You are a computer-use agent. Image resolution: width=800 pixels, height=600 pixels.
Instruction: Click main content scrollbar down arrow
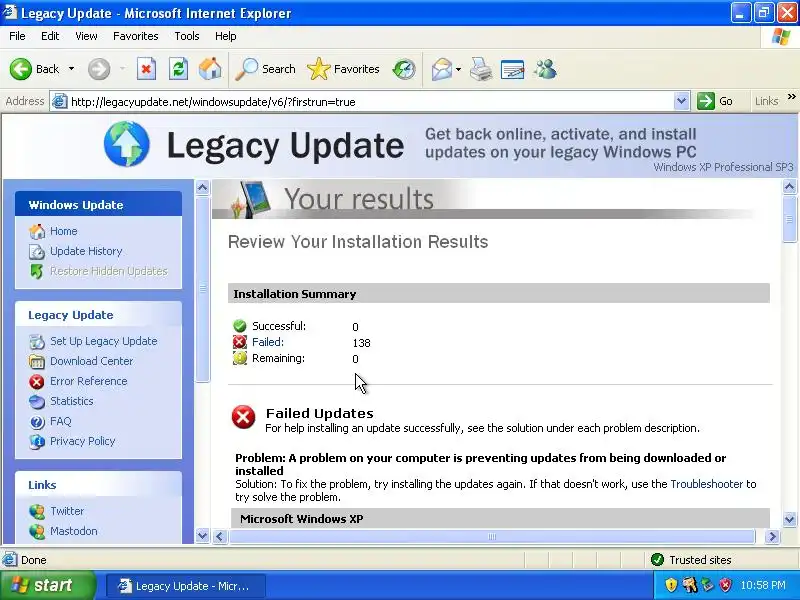point(789,519)
